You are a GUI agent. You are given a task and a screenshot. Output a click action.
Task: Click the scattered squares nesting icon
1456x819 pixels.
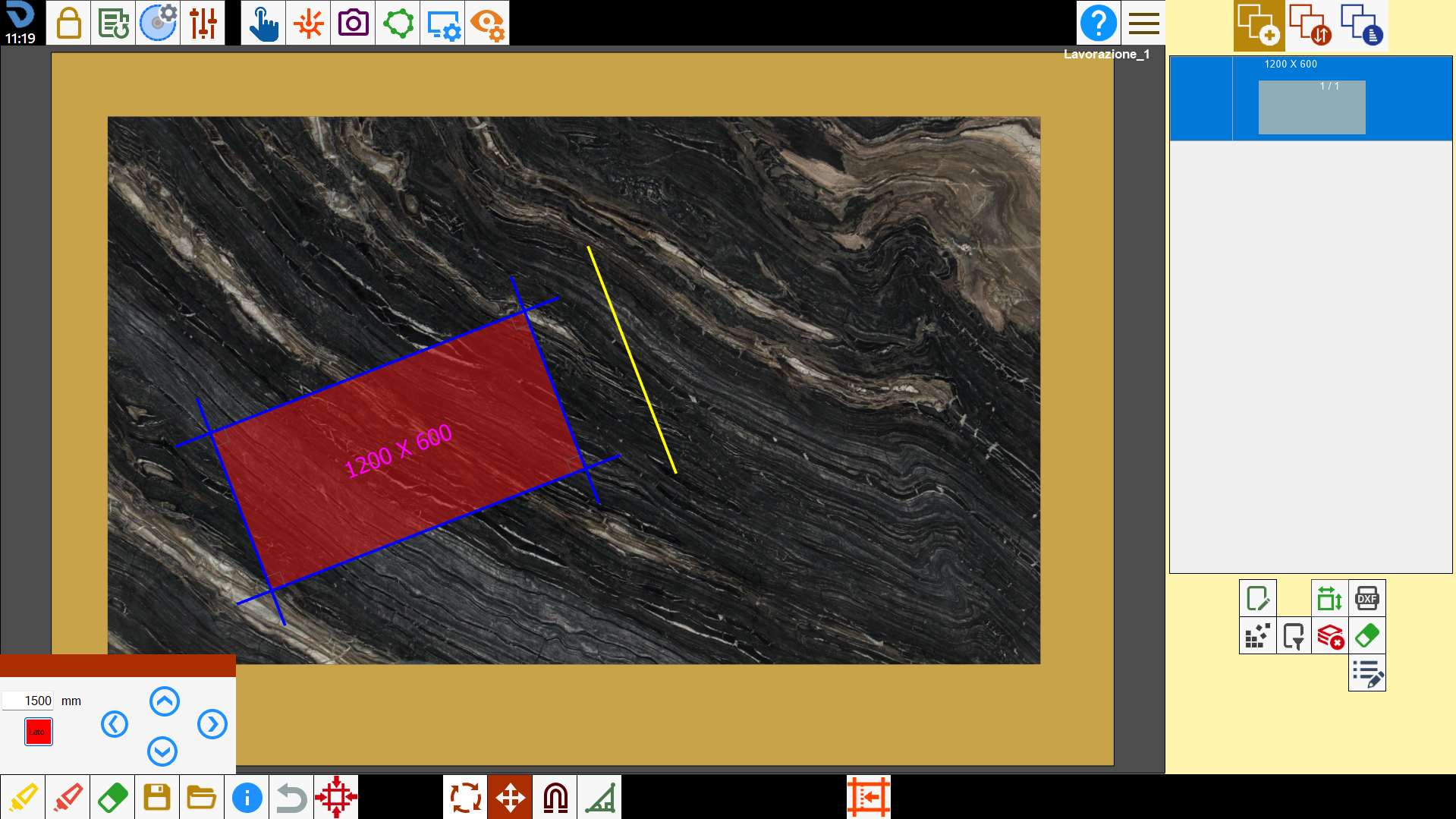(1257, 635)
